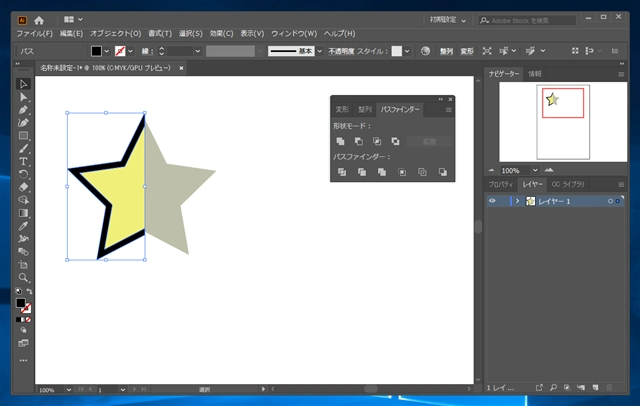
Task: Click Merge pathfinder icon
Action: (382, 172)
